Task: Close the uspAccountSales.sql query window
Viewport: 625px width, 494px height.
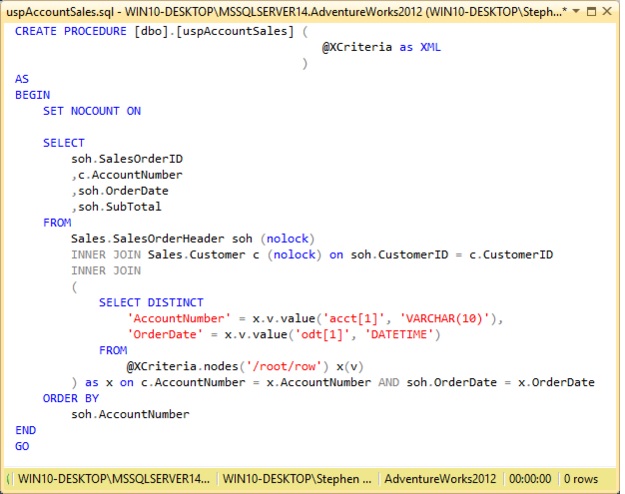Action: pos(607,11)
